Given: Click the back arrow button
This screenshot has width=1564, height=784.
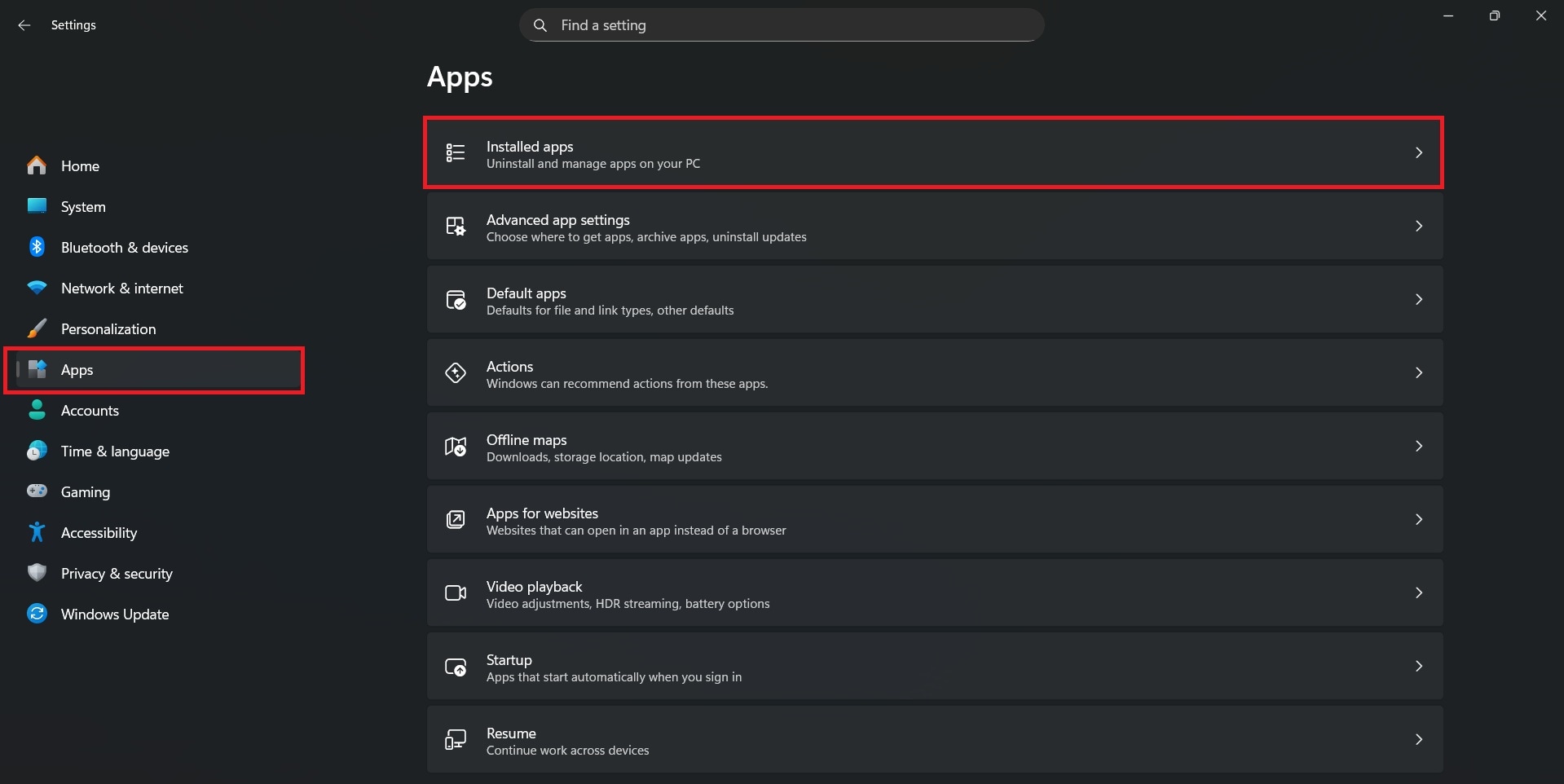Looking at the screenshot, I should (24, 24).
